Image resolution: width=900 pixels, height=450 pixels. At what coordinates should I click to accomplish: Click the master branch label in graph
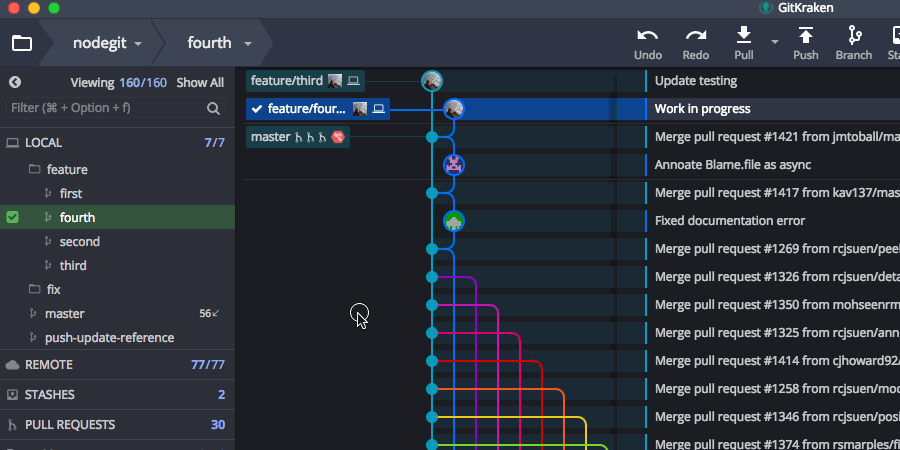(x=297, y=137)
